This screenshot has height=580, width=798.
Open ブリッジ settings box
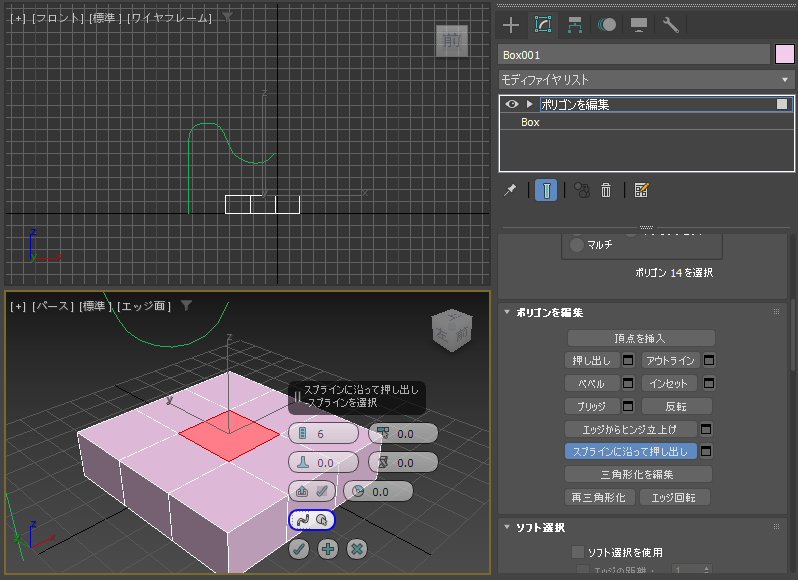pyautogui.click(x=628, y=406)
